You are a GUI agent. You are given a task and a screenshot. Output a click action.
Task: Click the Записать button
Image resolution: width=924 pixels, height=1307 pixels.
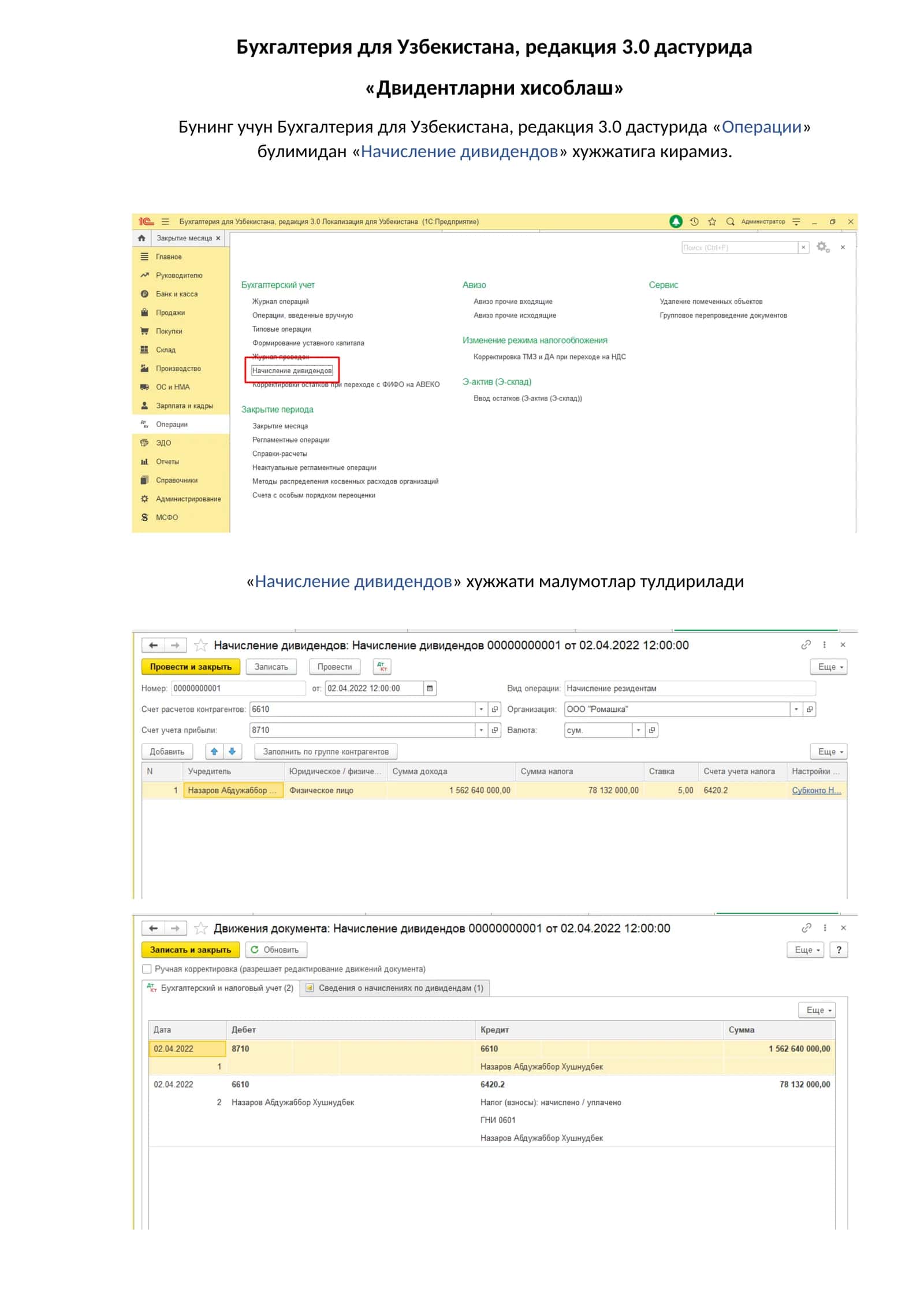pyautogui.click(x=271, y=667)
